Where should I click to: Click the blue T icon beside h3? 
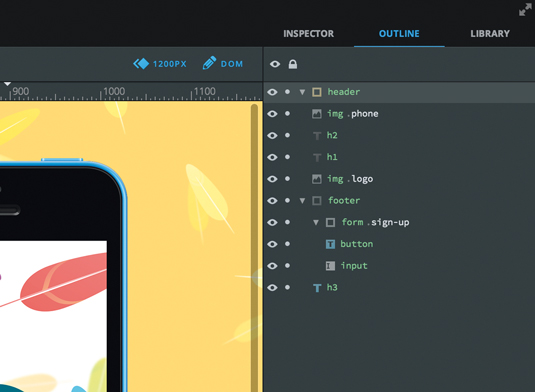click(x=317, y=288)
